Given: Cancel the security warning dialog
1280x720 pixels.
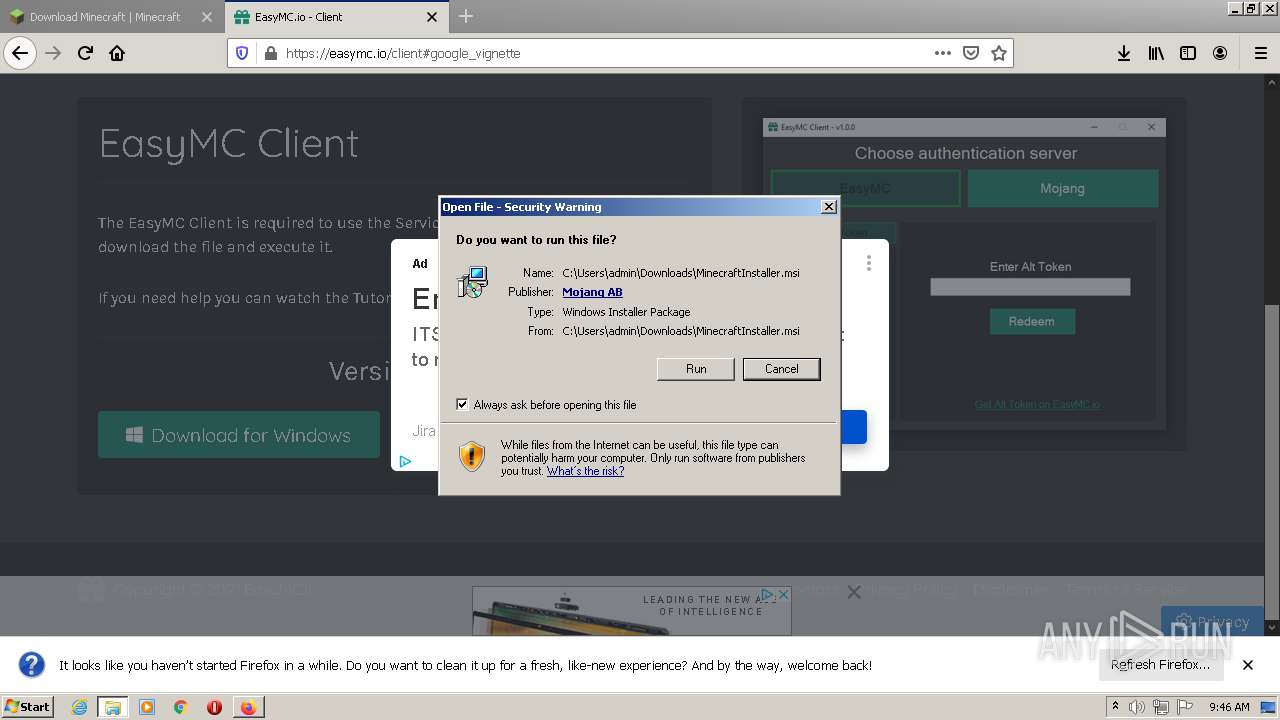Looking at the screenshot, I should (x=782, y=369).
